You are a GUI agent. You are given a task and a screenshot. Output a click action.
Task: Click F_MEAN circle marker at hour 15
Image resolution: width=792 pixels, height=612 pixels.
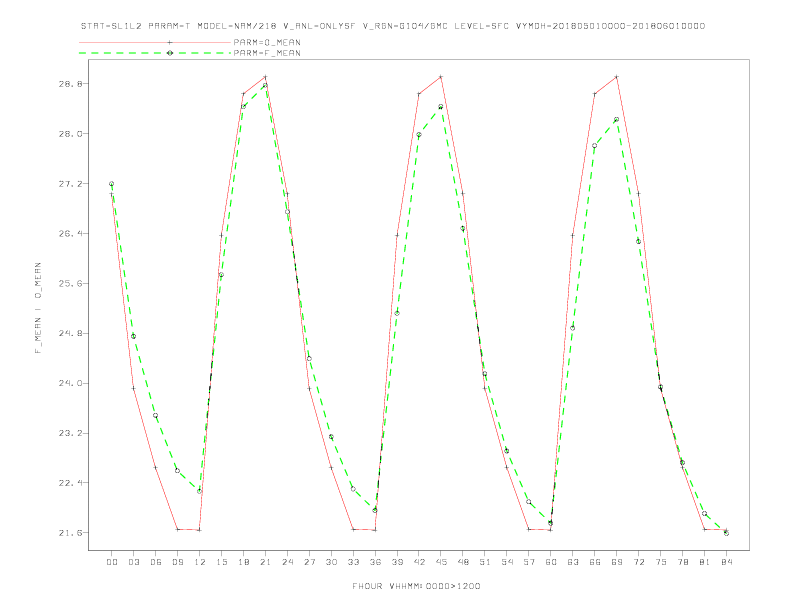221,275
